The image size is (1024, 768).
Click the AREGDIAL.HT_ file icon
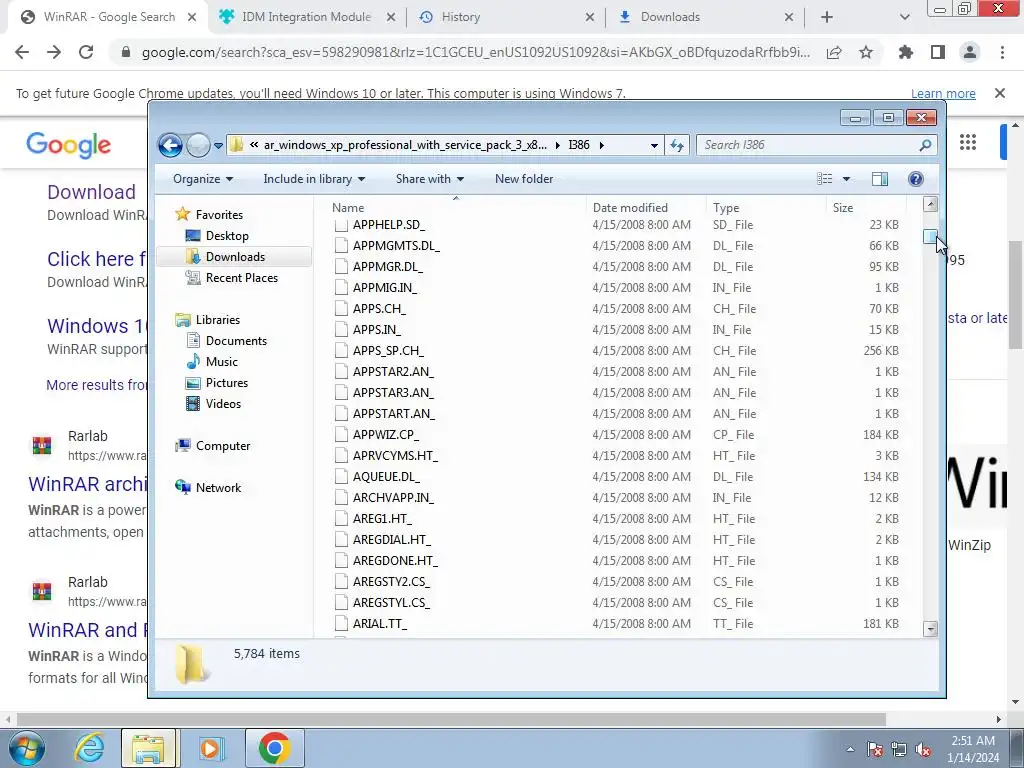[341, 539]
